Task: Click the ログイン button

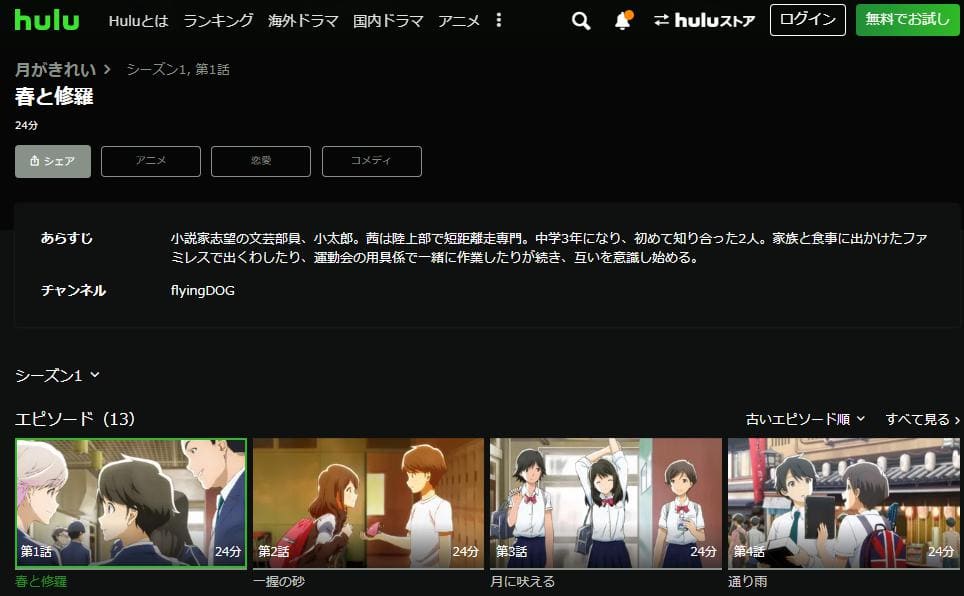Action: click(808, 20)
